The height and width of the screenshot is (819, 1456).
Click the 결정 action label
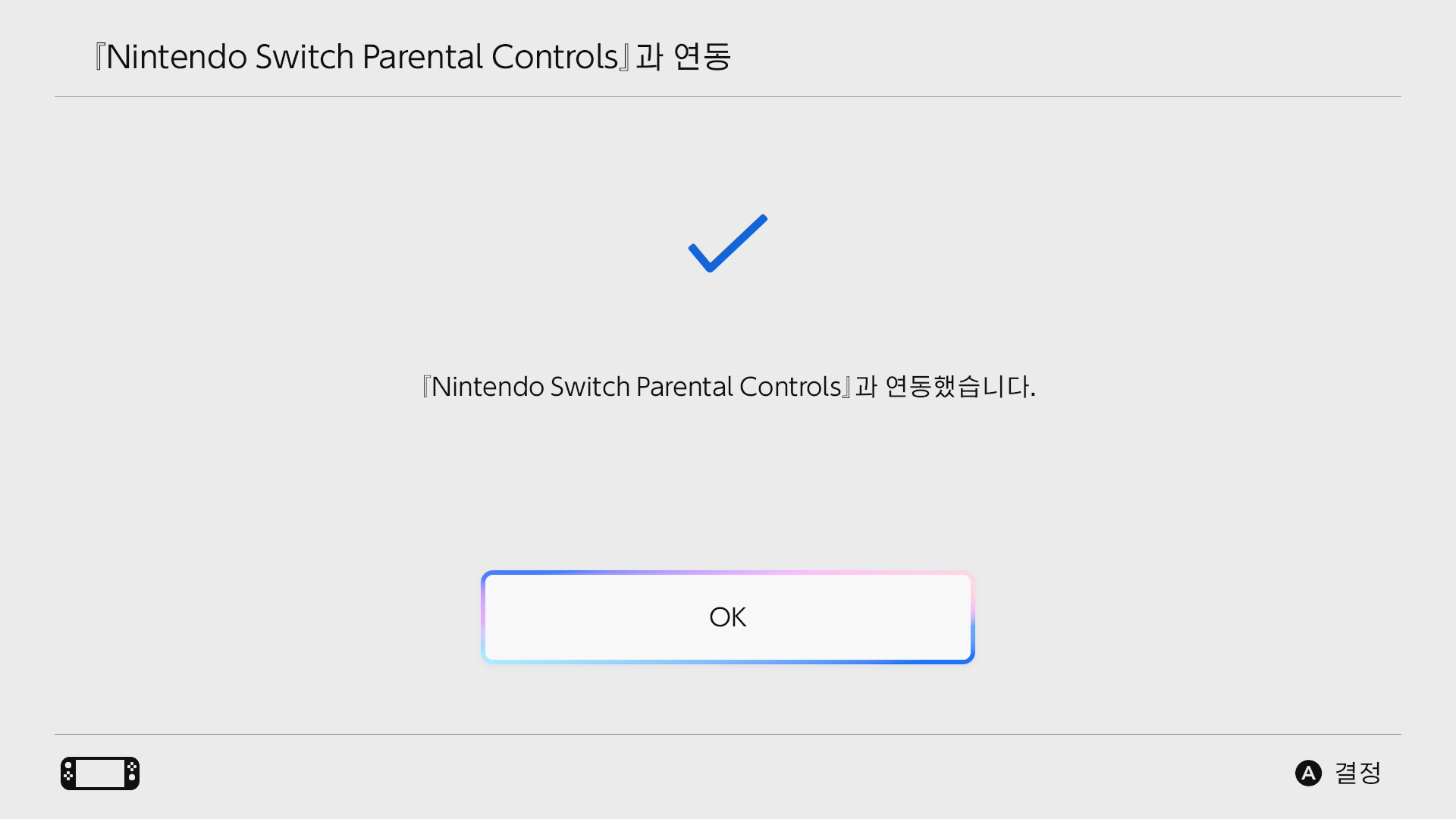(x=1357, y=773)
